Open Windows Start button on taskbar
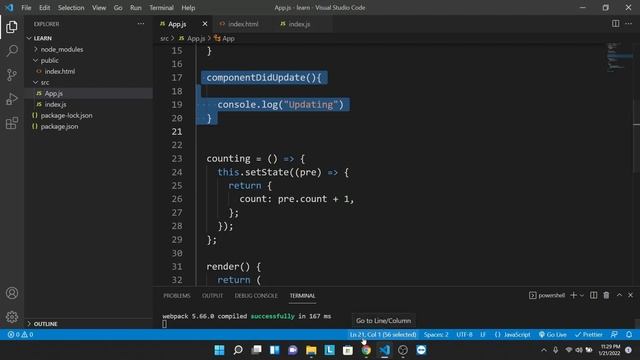 click(219, 350)
